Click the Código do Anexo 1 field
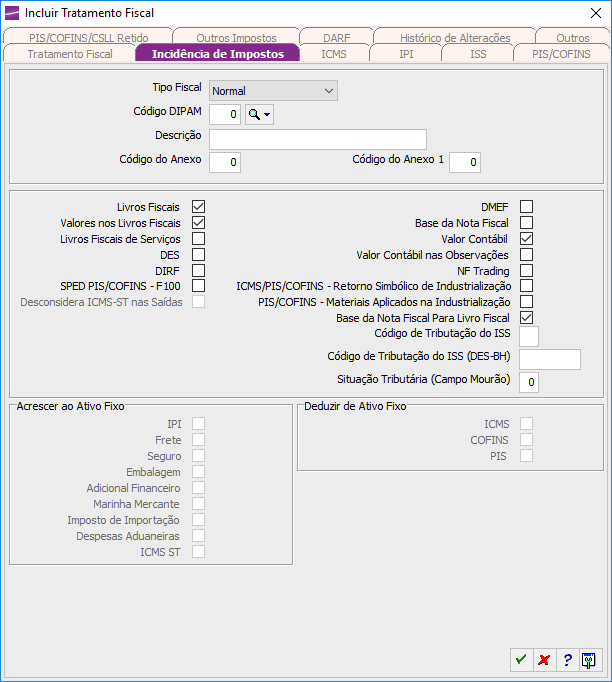Screen dimensions: 612x682 coord(465,162)
